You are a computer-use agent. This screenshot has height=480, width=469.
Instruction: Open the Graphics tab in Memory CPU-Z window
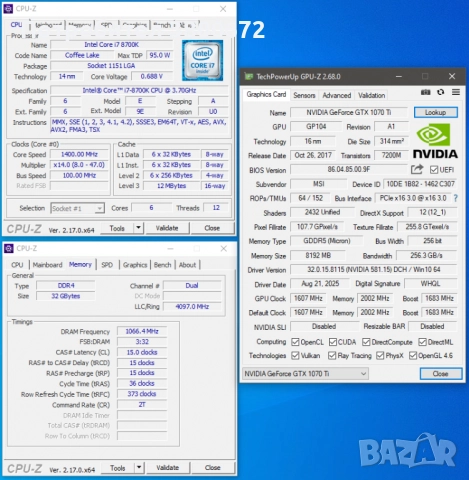tap(135, 265)
